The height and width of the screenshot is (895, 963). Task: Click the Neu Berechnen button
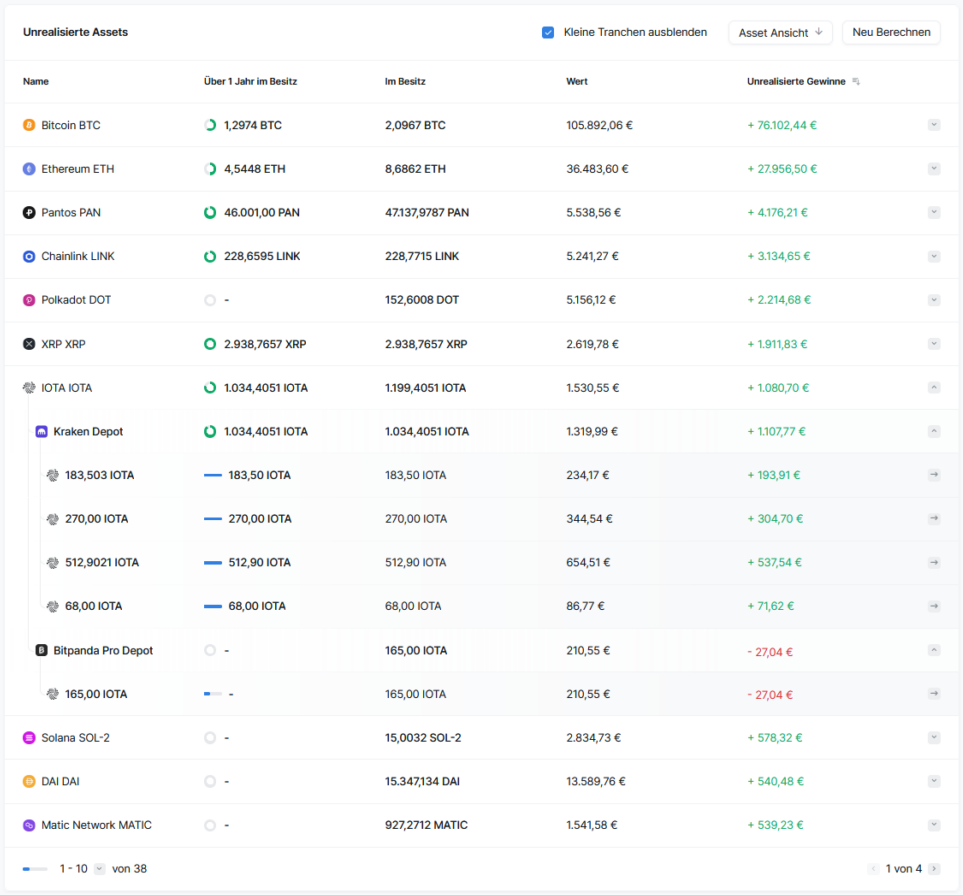[x=891, y=33]
